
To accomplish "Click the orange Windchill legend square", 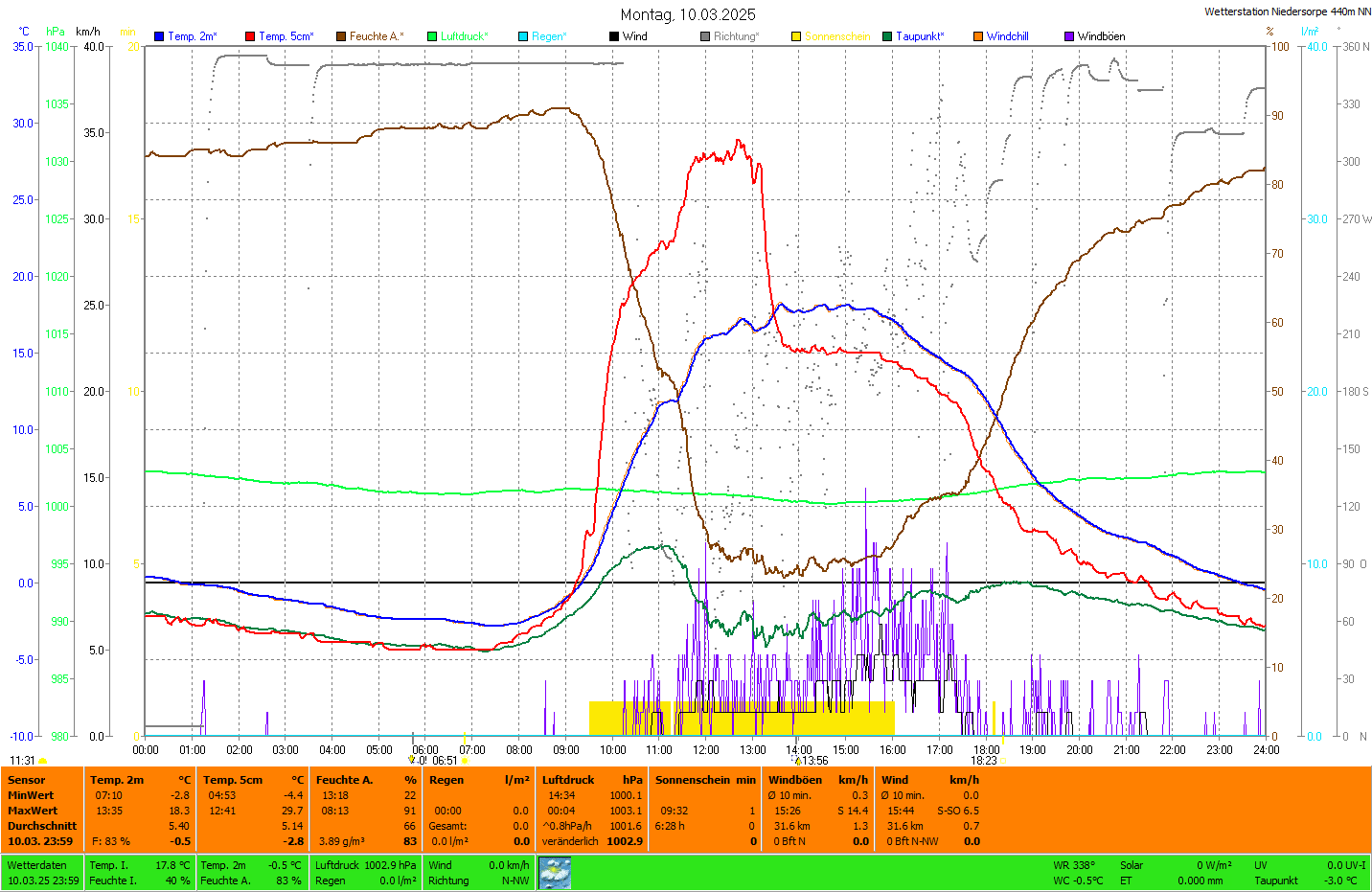I will click(978, 36).
